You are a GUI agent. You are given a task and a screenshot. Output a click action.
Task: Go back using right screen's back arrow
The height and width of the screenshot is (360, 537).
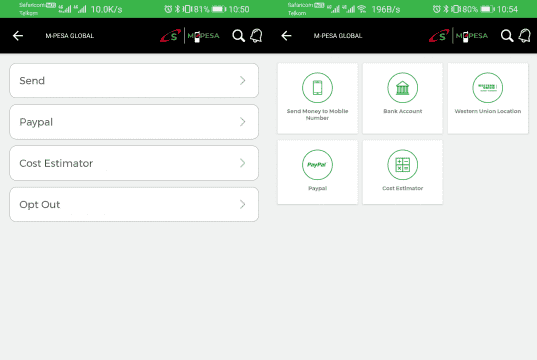point(286,36)
